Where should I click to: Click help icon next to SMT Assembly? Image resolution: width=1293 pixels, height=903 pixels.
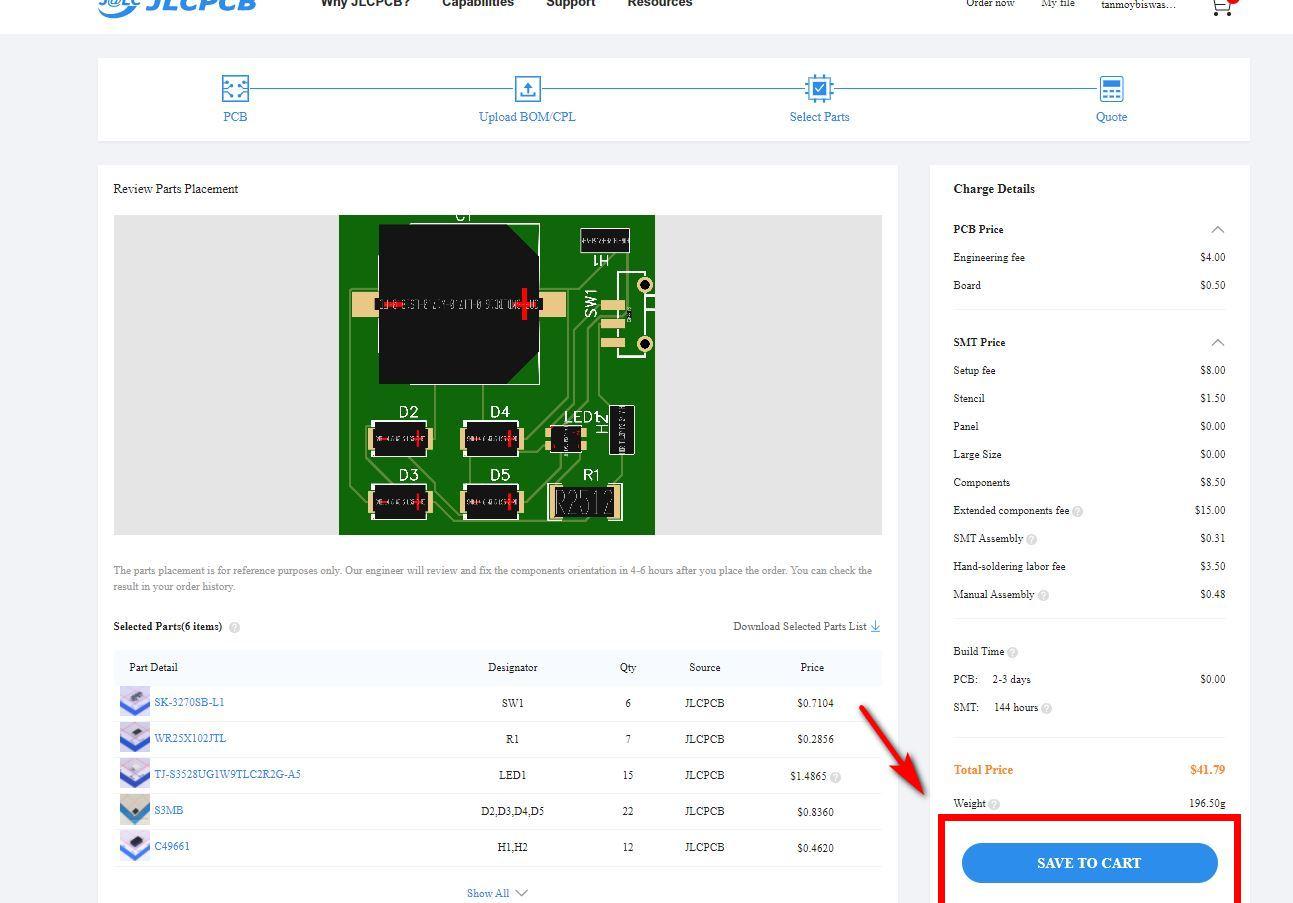click(x=1031, y=539)
